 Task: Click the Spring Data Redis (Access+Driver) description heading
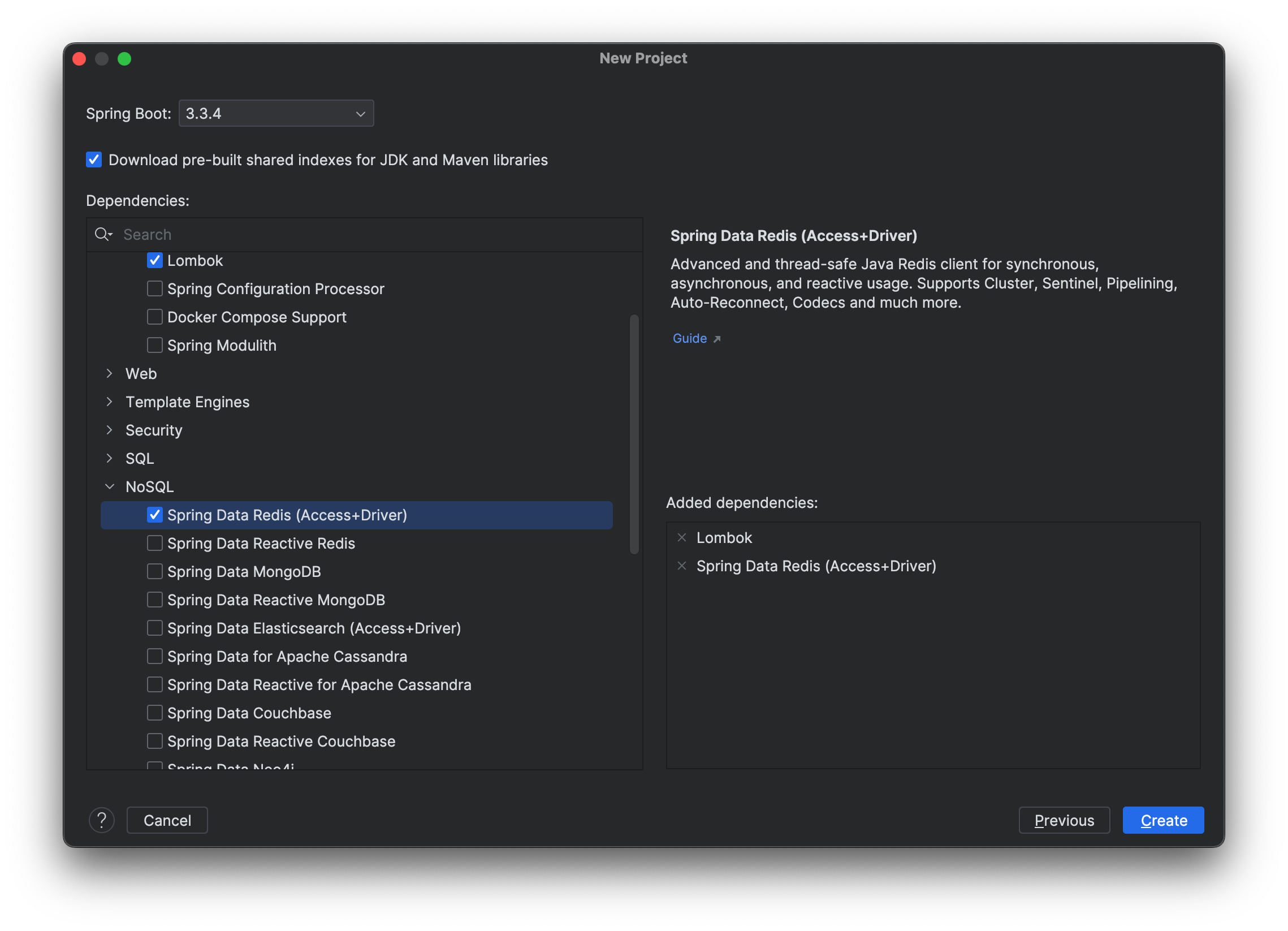click(794, 236)
